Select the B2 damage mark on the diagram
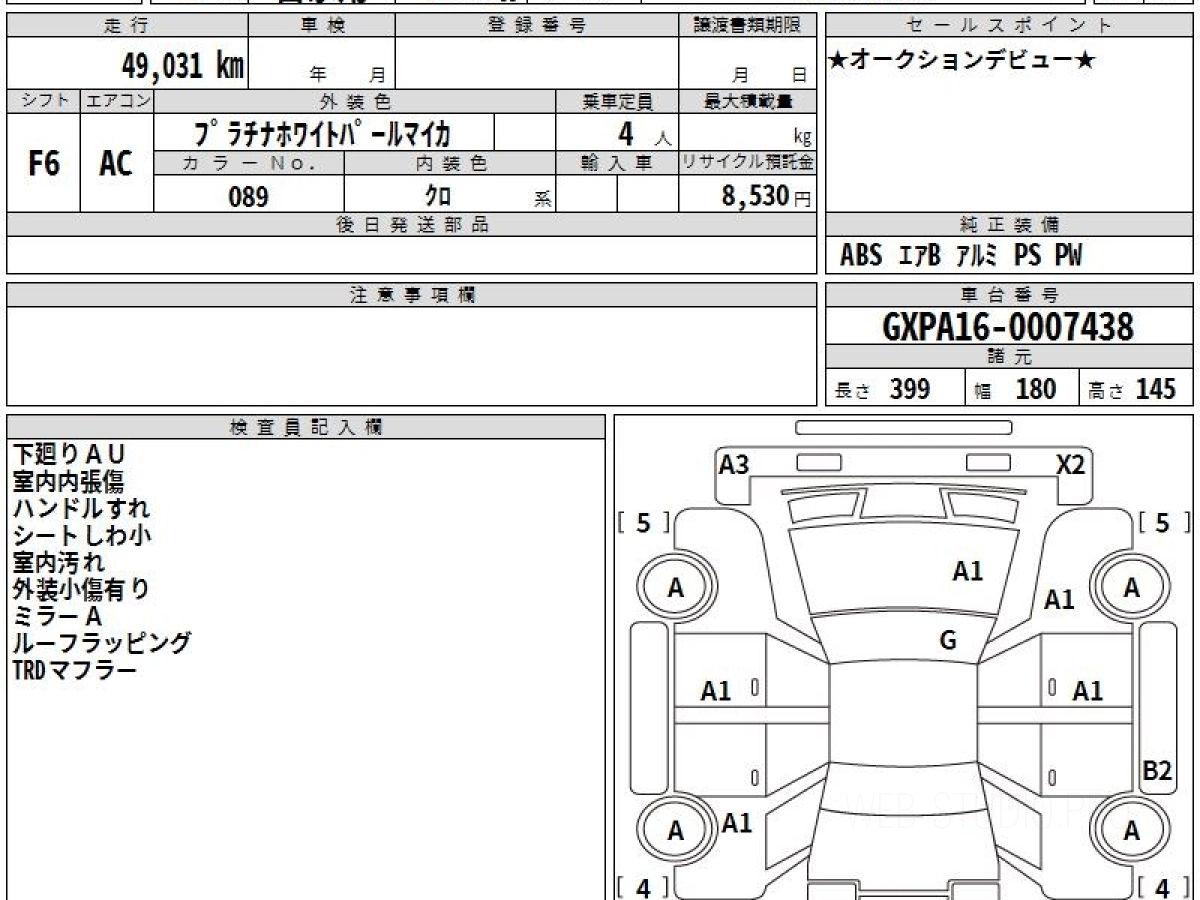Viewport: 1200px width, 900px height. pyautogui.click(x=1157, y=771)
